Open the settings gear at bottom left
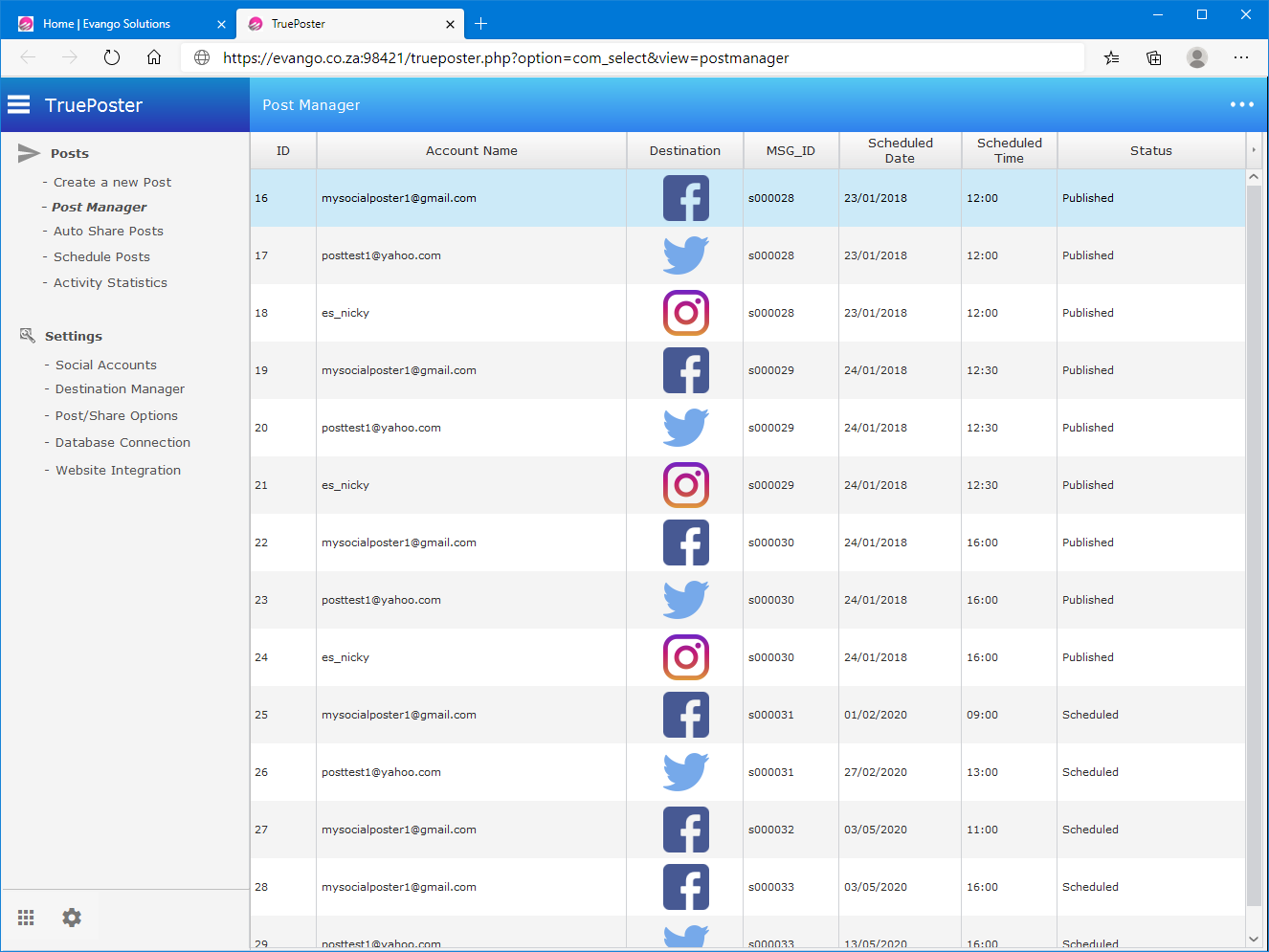The width and height of the screenshot is (1269, 952). [72, 918]
